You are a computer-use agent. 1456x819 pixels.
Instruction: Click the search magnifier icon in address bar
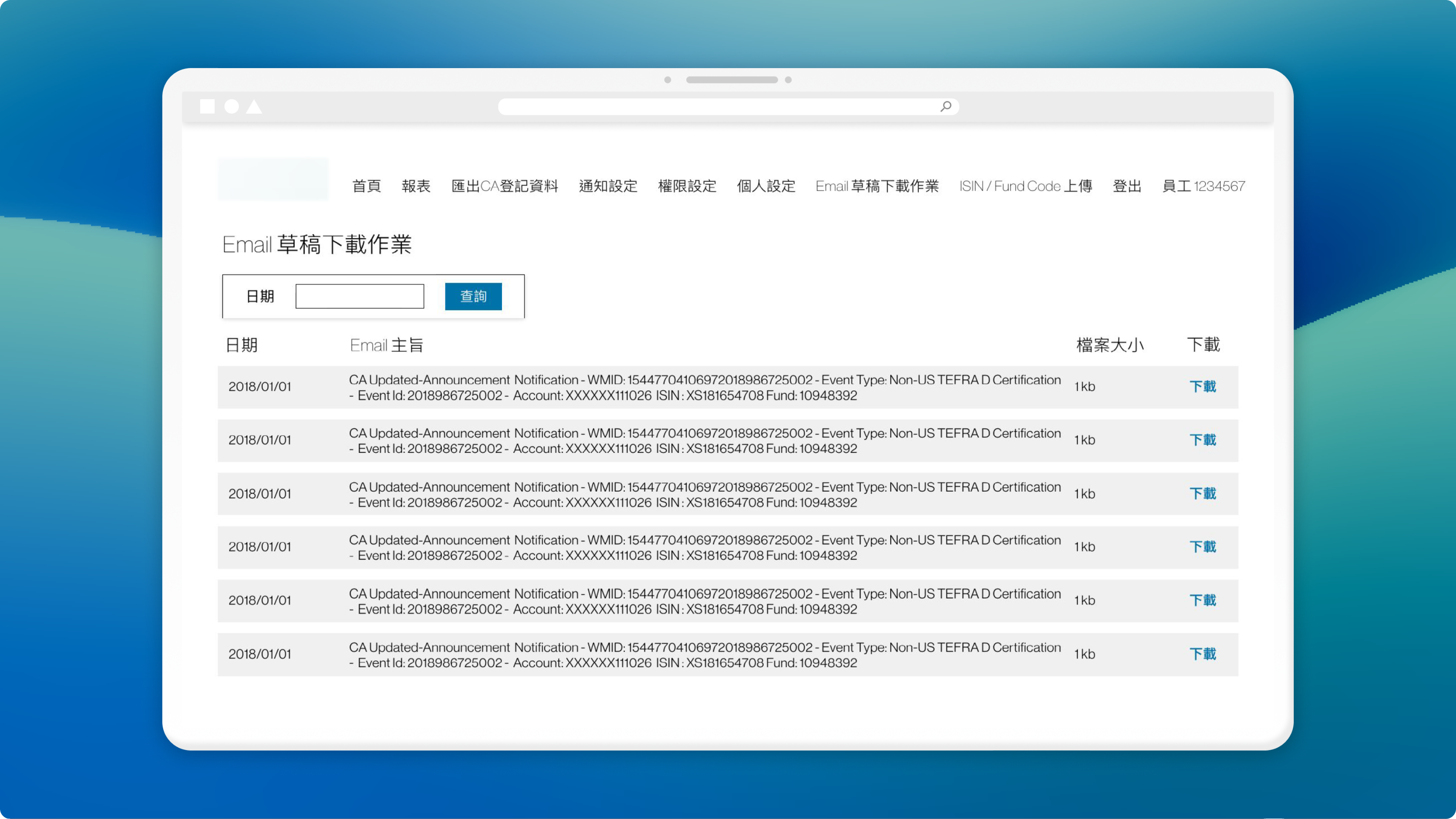pyautogui.click(x=946, y=106)
